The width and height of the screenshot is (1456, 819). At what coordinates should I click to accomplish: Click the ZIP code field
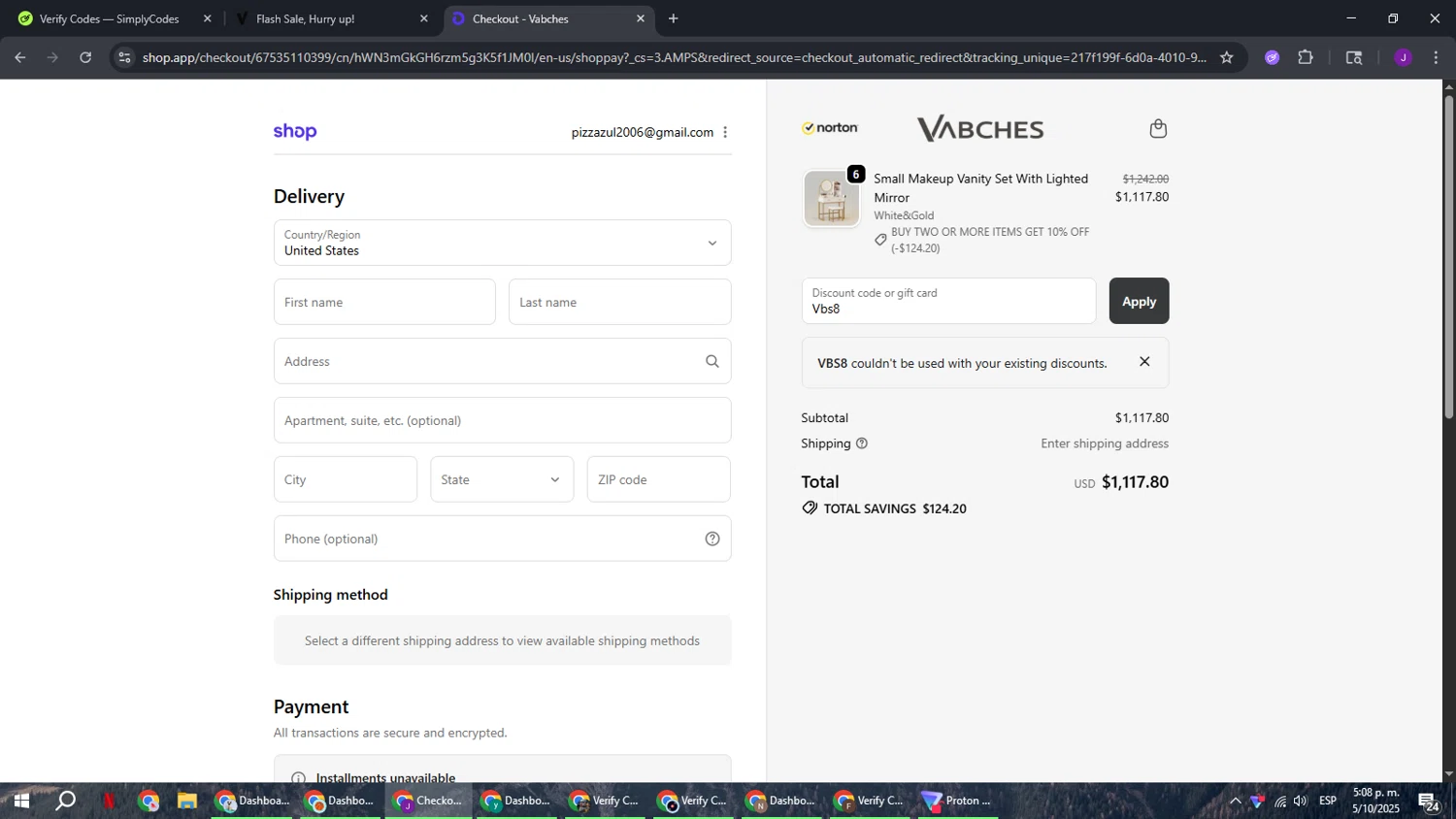[659, 479]
